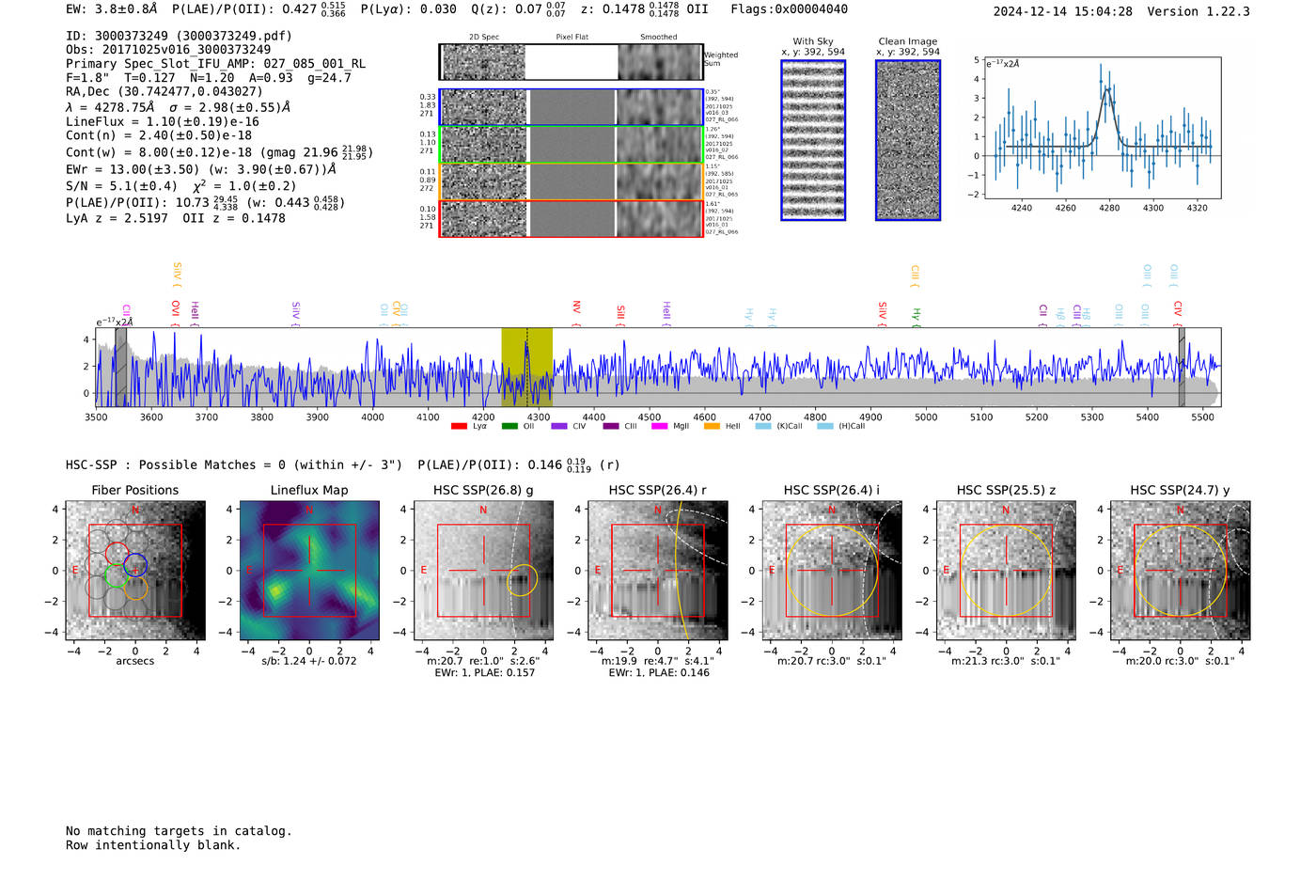Image resolution: width=1316 pixels, height=896 pixels.
Task: Select the With Sky cutout image
Action: coord(813,140)
